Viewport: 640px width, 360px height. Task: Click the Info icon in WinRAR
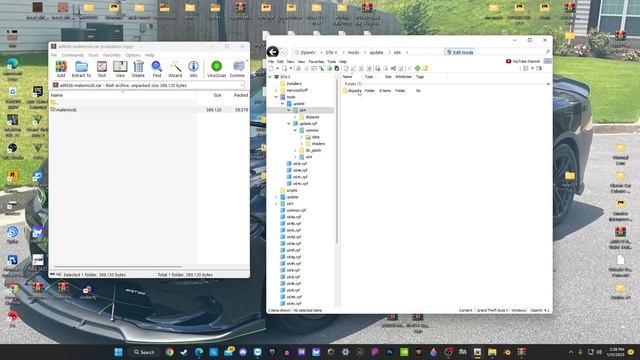tap(193, 69)
